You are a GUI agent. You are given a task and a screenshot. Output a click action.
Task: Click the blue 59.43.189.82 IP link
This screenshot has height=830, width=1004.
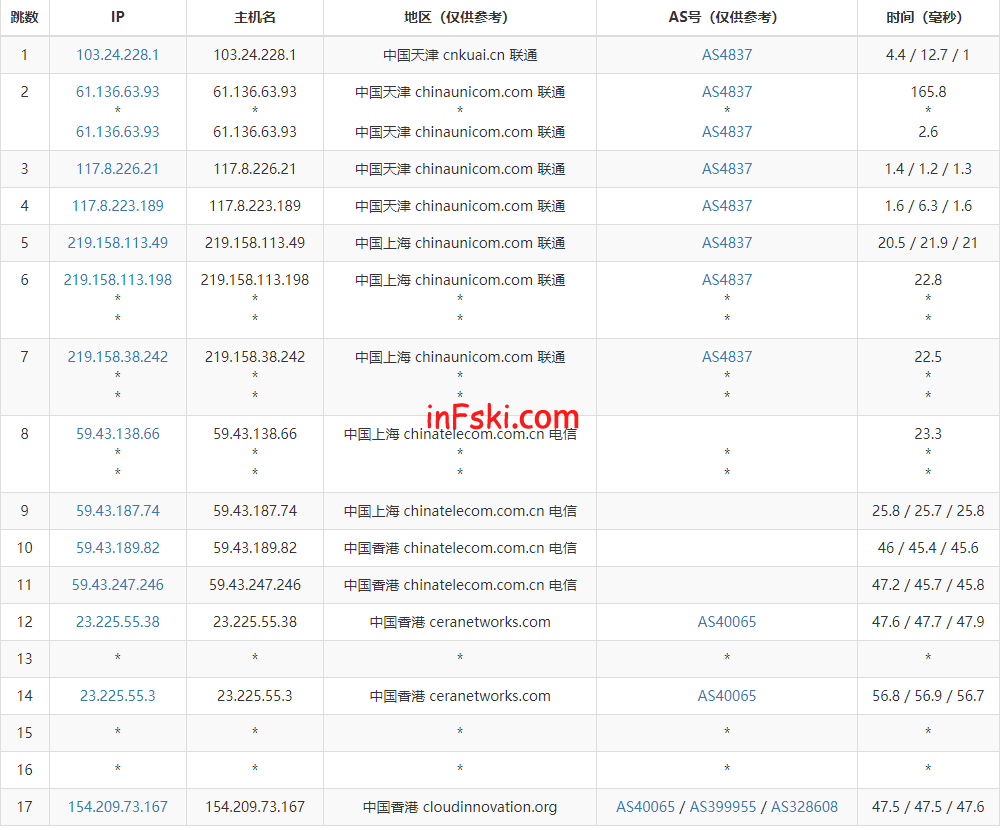pyautogui.click(x=117, y=548)
